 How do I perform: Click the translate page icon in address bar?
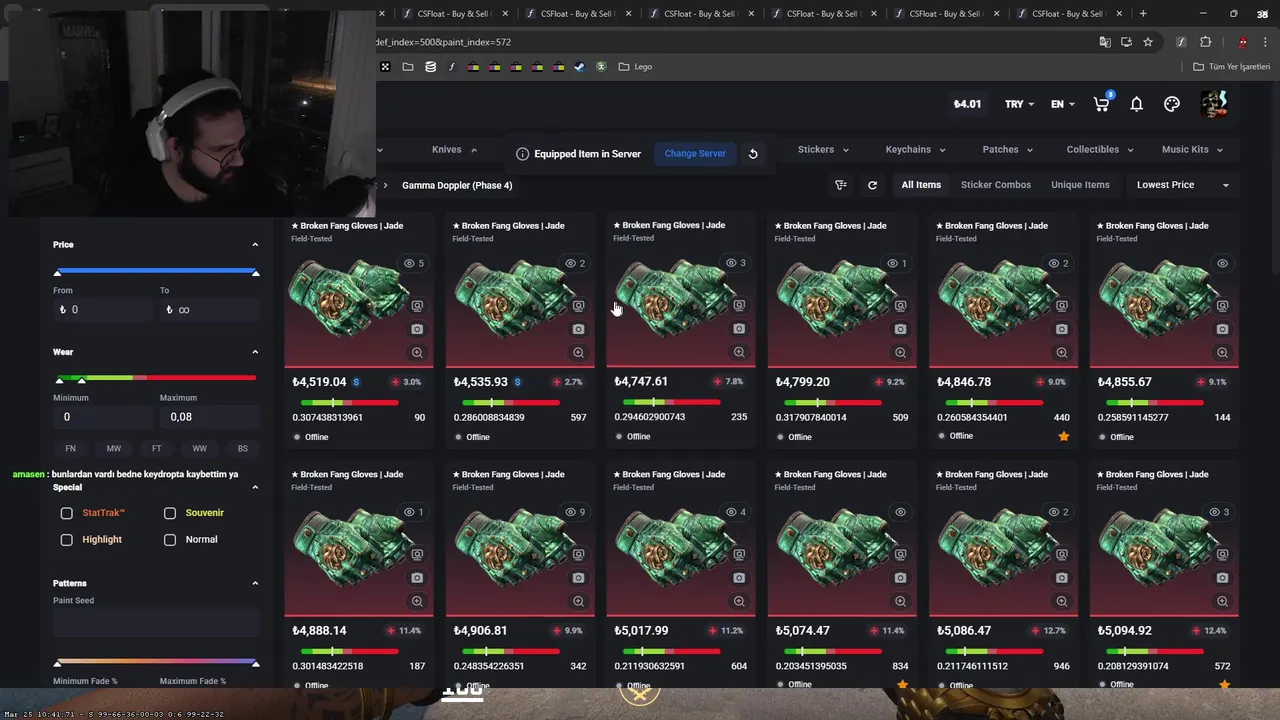1105,42
